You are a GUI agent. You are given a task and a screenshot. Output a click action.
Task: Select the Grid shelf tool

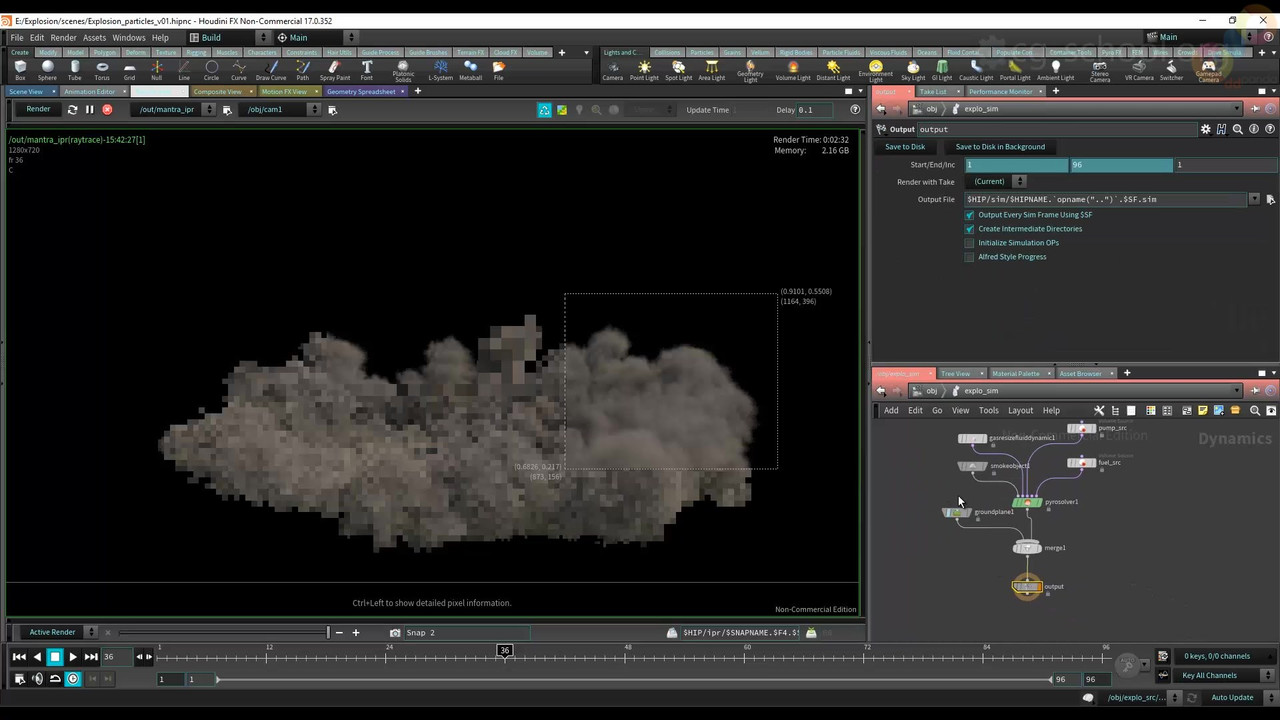click(x=129, y=70)
